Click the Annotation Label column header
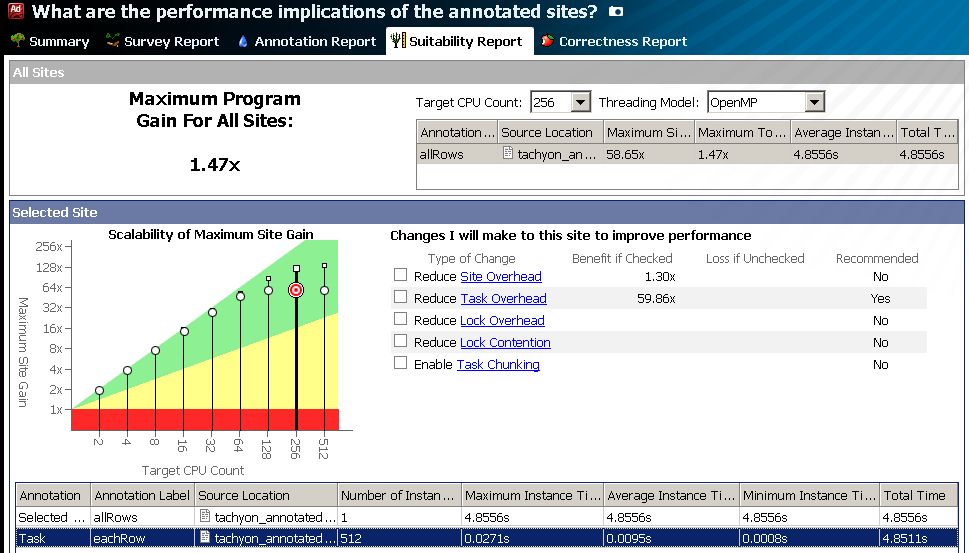 143,496
